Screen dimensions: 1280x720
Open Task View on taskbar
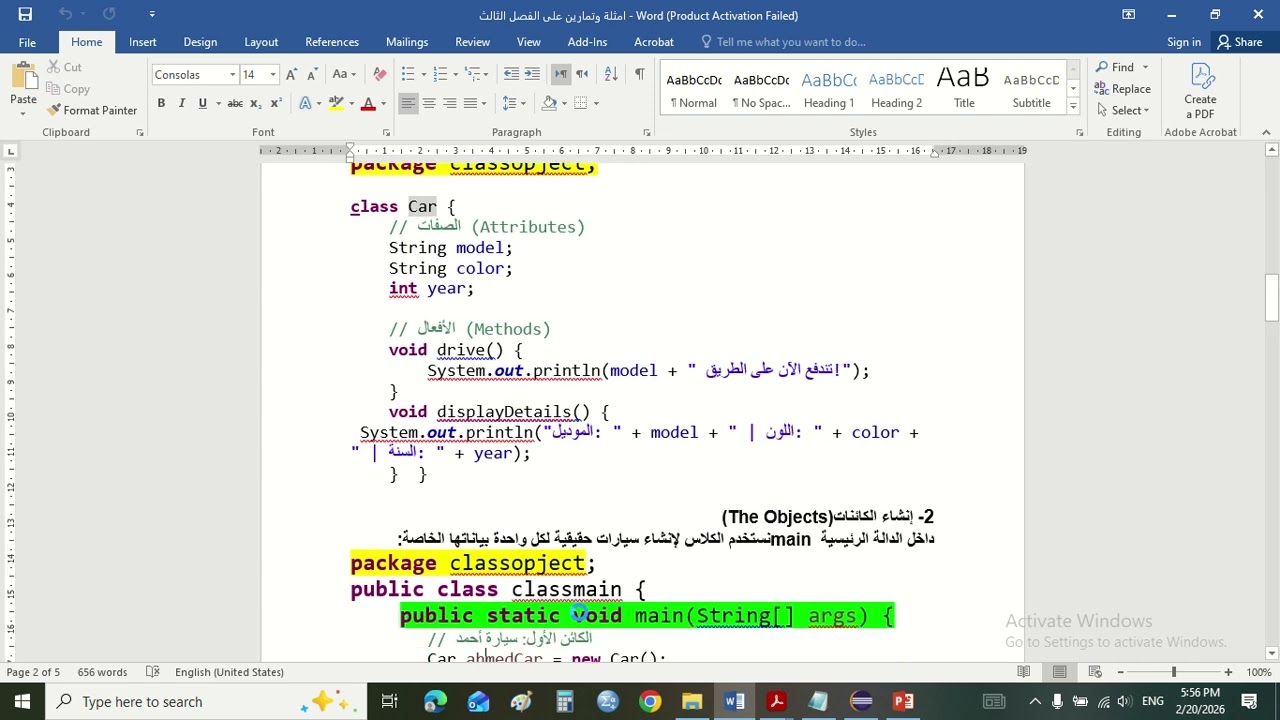coord(390,702)
